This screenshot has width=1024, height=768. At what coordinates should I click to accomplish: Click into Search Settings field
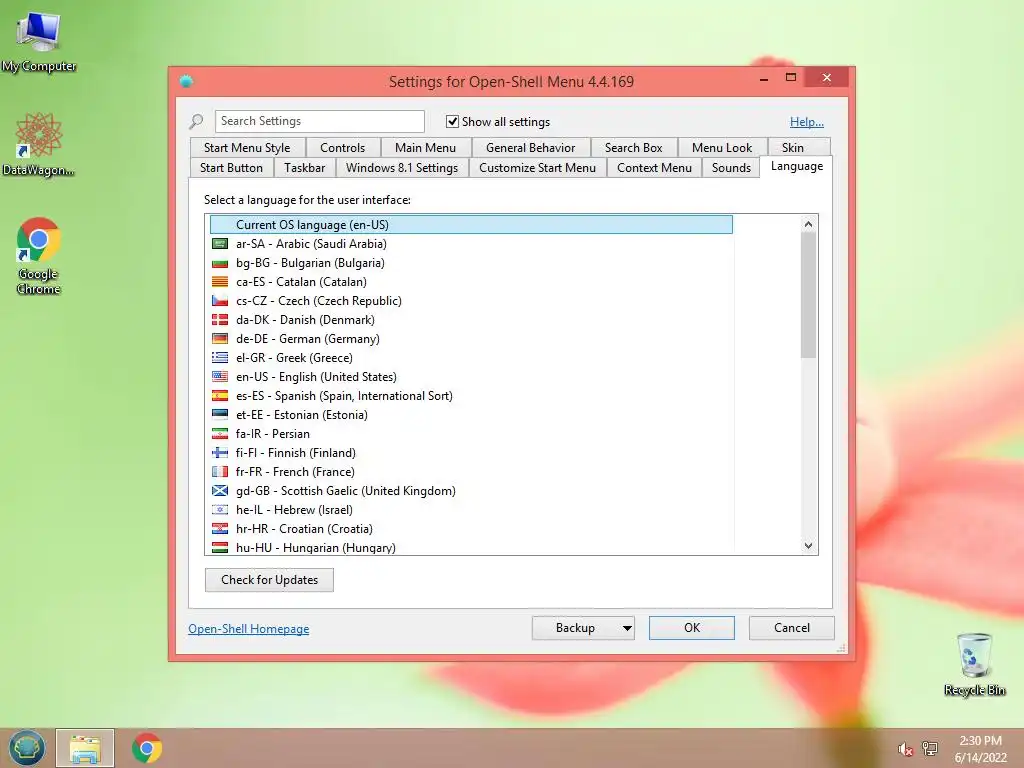pos(319,121)
